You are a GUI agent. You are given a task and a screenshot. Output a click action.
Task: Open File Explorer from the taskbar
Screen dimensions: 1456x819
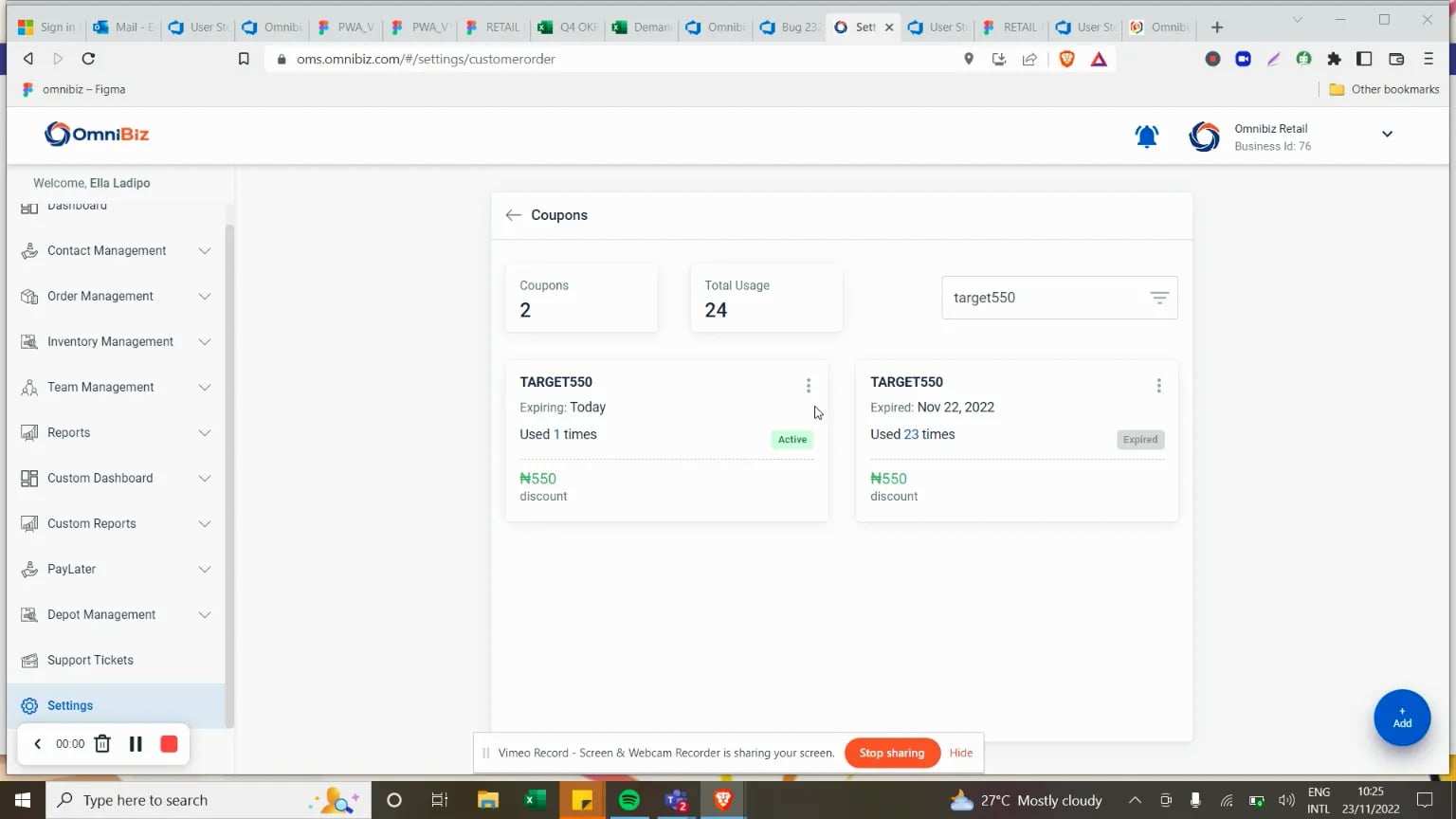(487, 800)
